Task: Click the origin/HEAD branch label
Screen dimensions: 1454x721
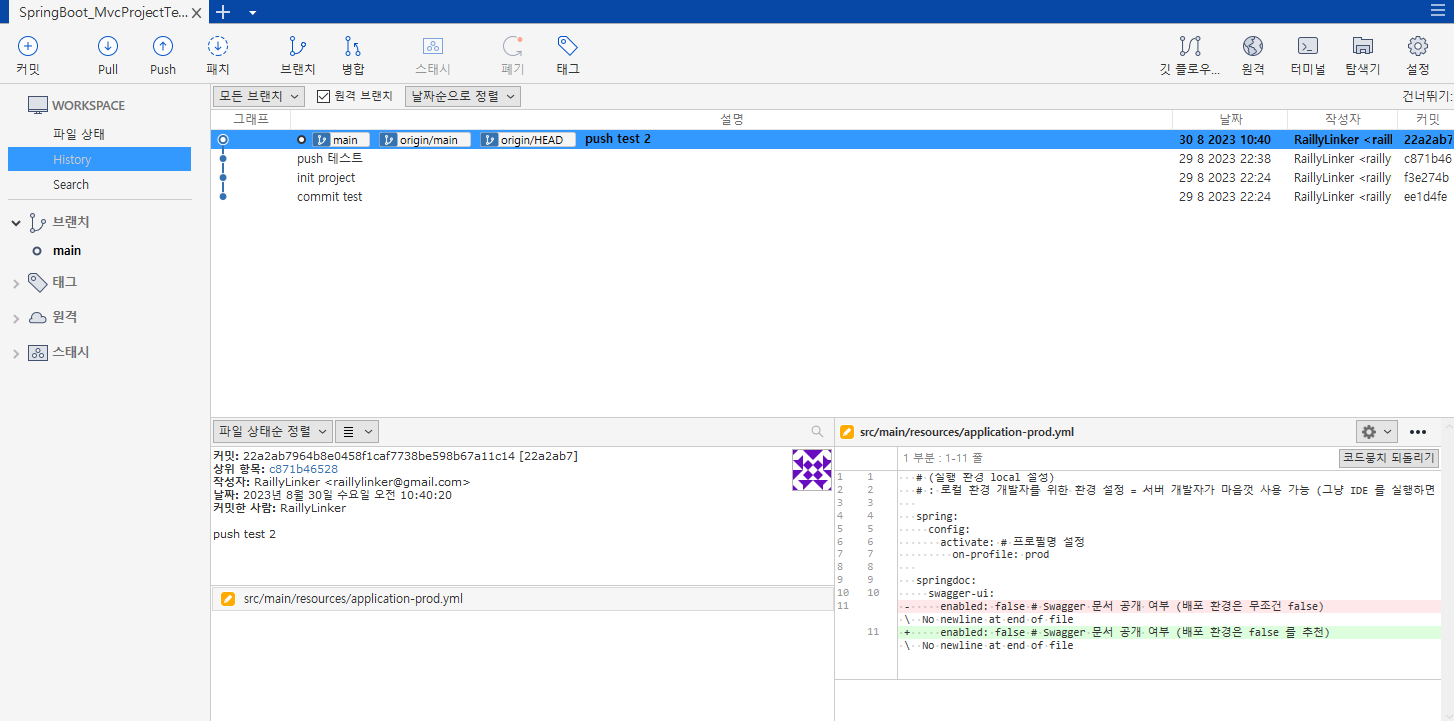Action: (x=528, y=140)
